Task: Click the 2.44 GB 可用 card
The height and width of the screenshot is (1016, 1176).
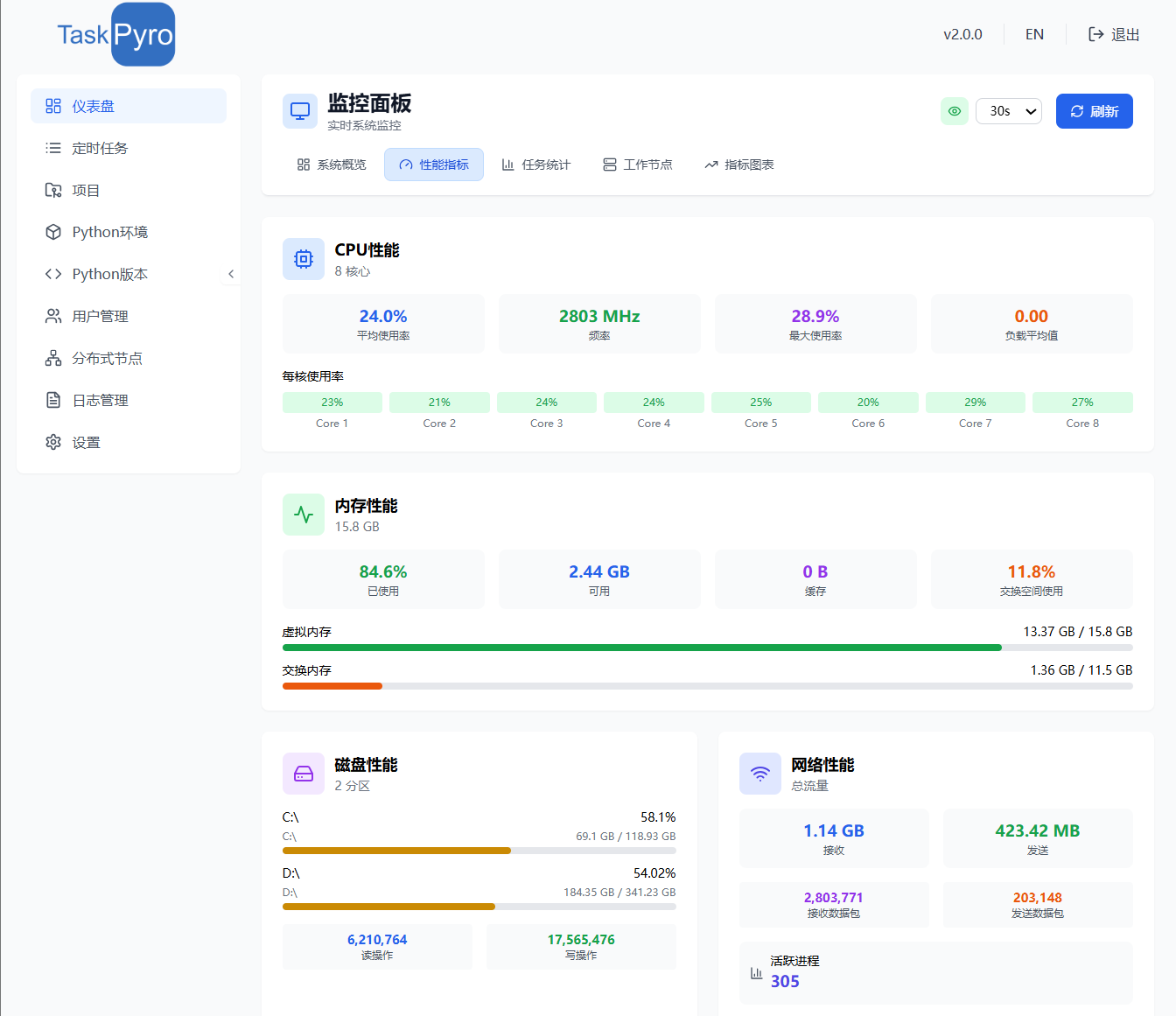Action: pos(599,579)
